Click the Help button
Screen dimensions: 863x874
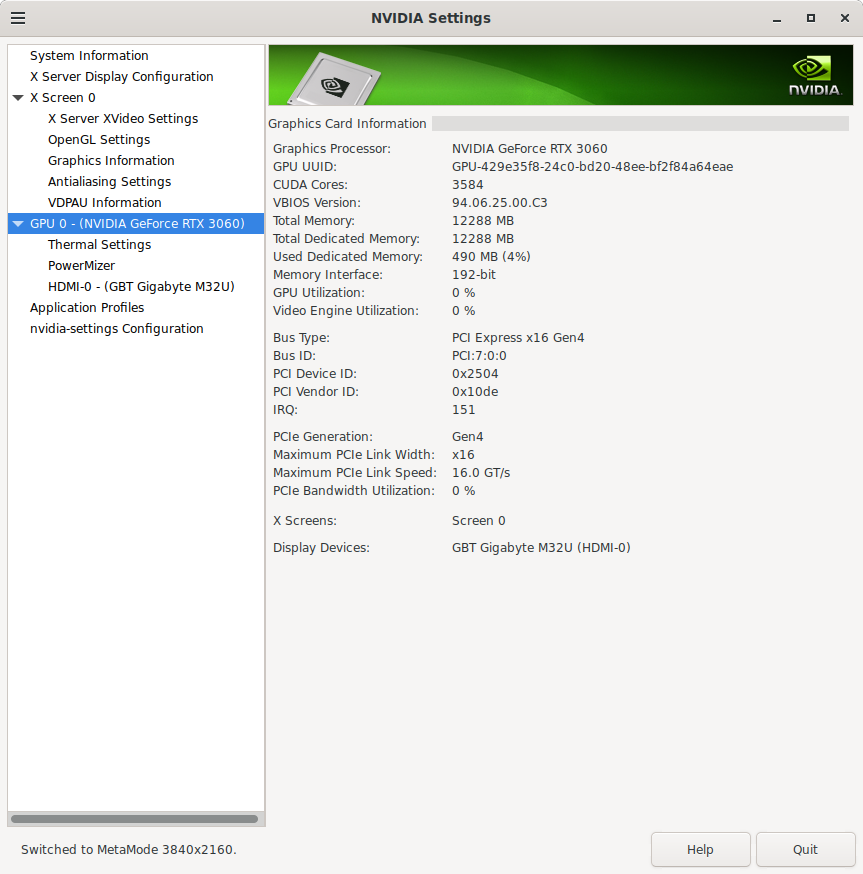tap(700, 849)
